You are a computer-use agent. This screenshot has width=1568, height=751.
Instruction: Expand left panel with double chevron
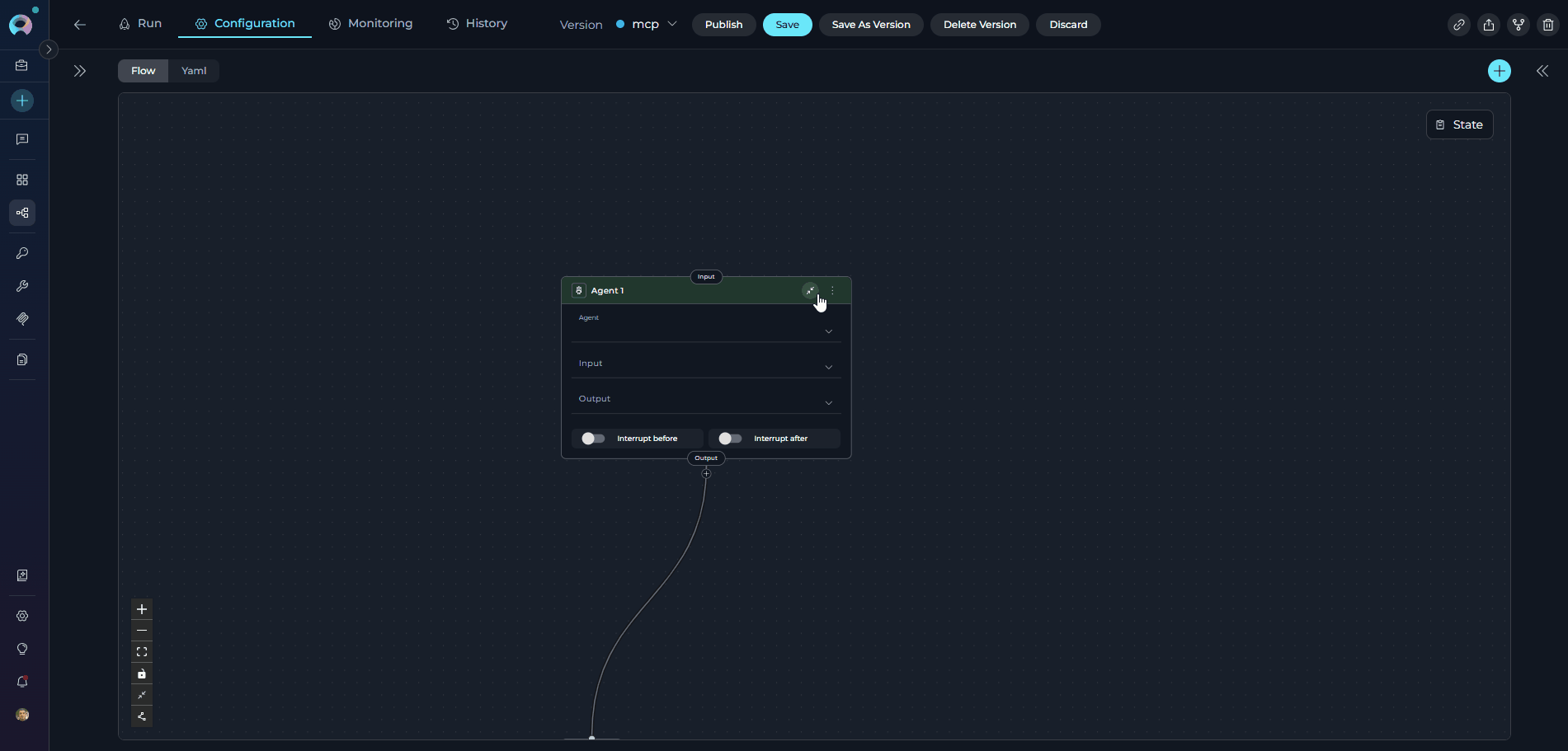point(80,71)
